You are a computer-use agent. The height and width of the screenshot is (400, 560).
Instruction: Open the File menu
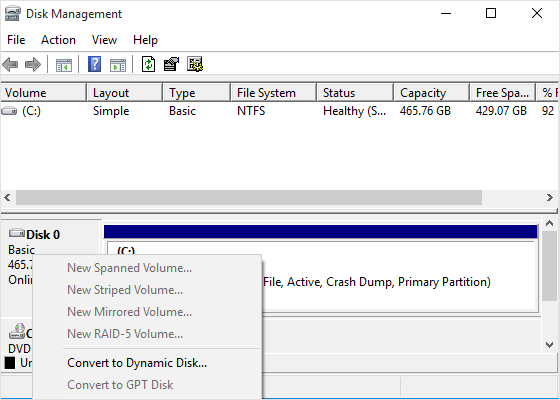(16, 40)
